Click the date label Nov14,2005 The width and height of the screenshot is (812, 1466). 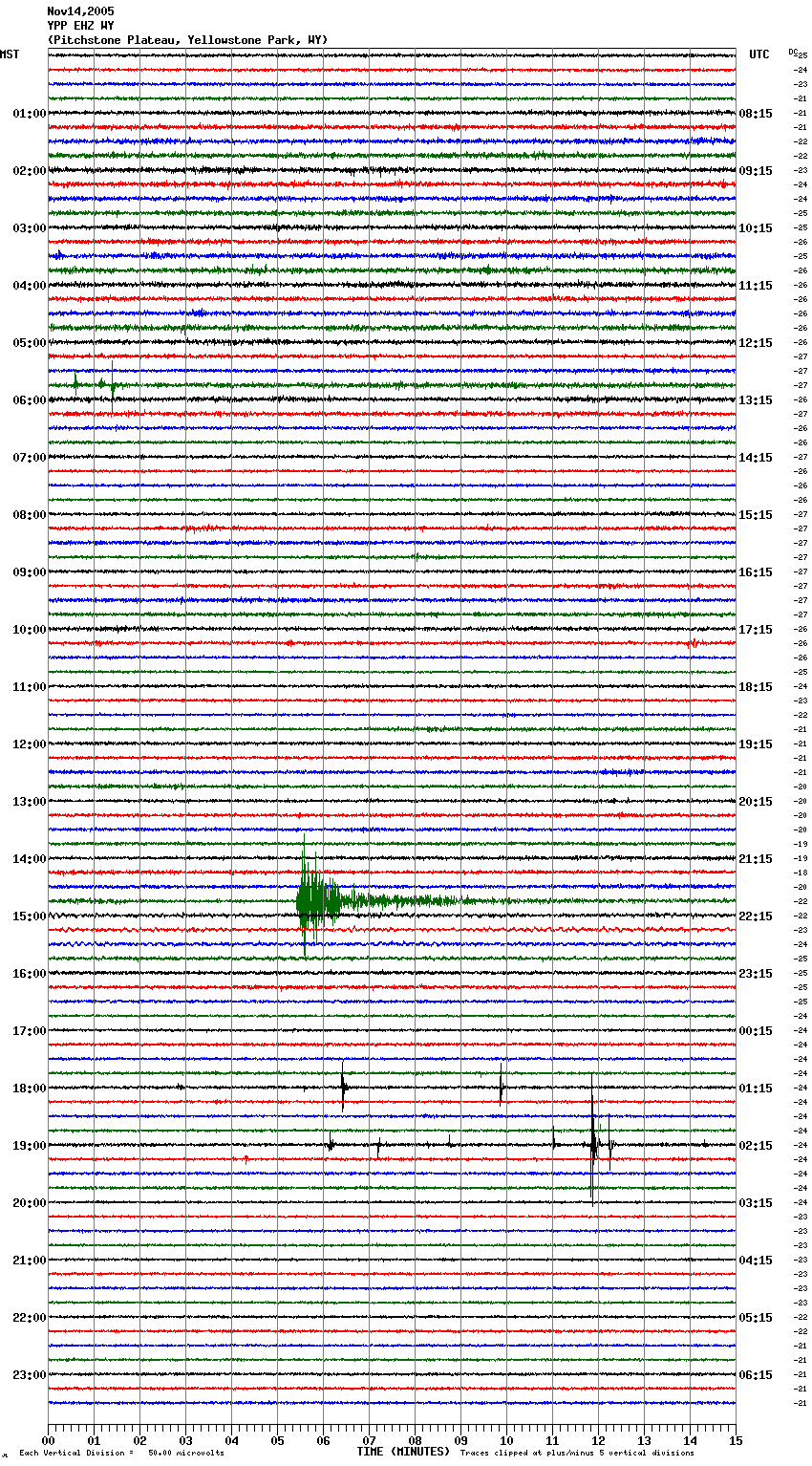[80, 11]
